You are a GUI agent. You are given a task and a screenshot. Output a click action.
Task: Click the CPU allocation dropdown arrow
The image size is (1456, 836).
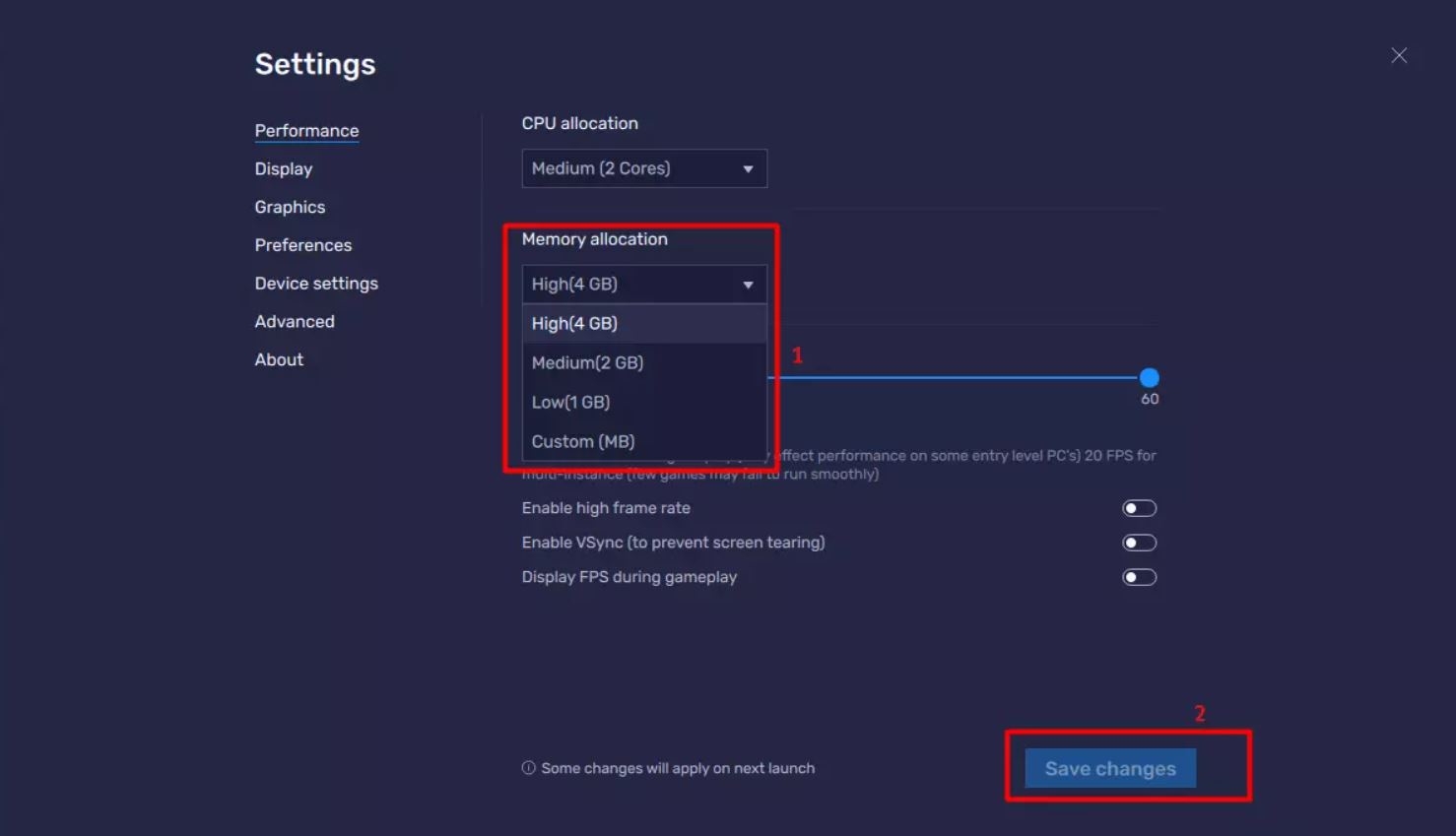(748, 169)
